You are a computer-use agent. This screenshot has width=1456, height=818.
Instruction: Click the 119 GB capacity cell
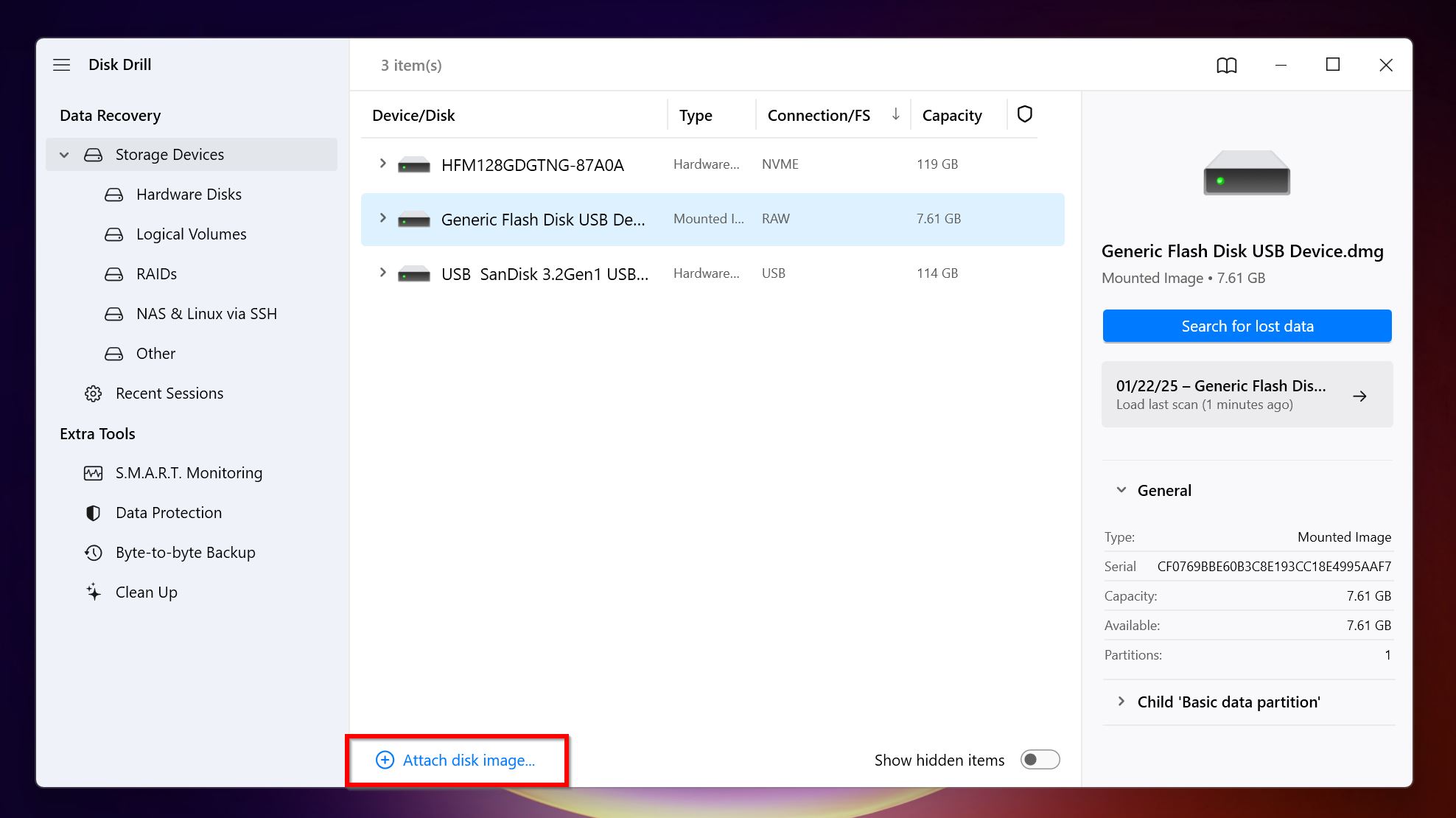click(x=937, y=164)
